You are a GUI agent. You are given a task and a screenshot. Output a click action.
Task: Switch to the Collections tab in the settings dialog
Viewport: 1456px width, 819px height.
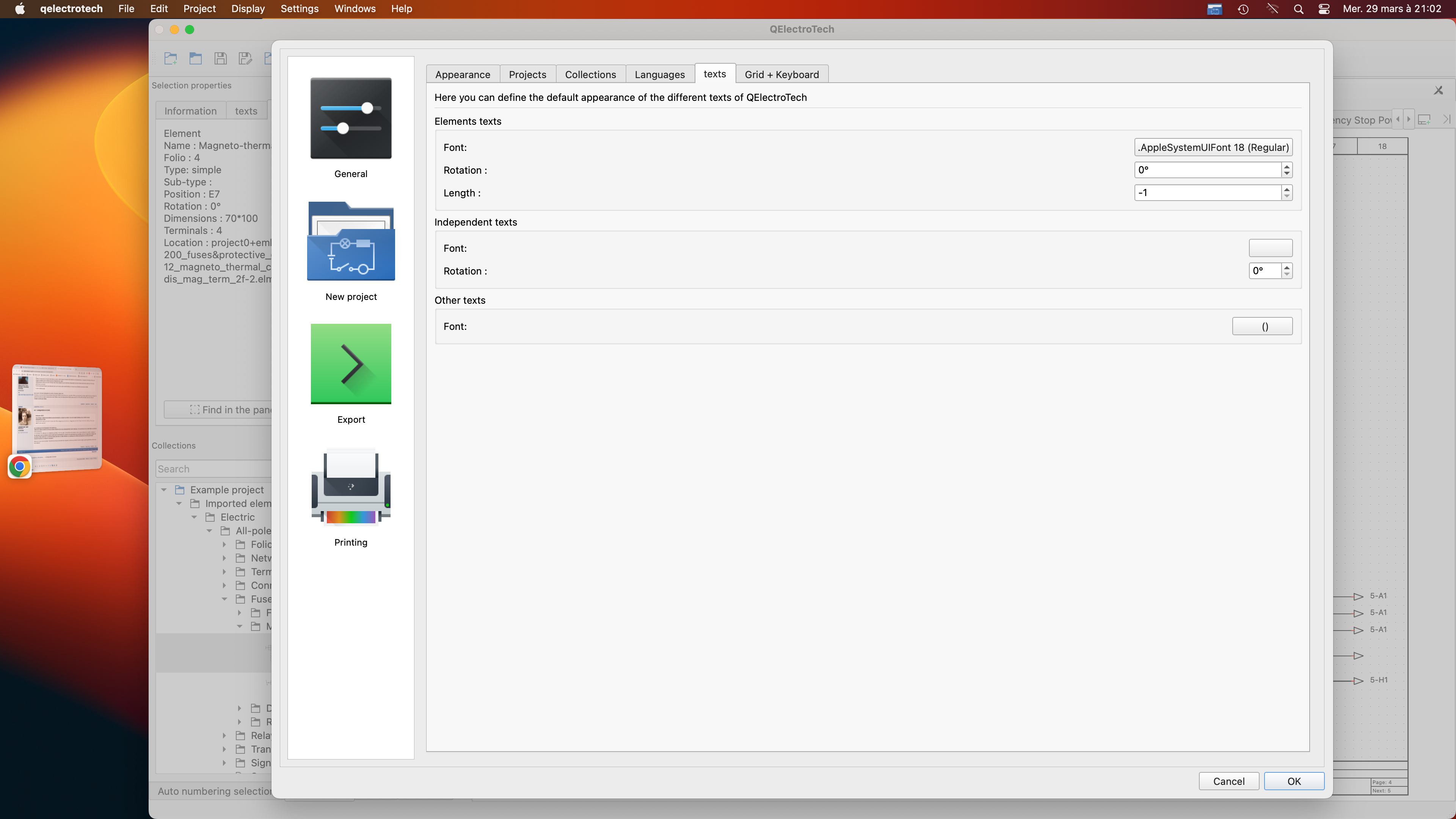click(x=590, y=75)
